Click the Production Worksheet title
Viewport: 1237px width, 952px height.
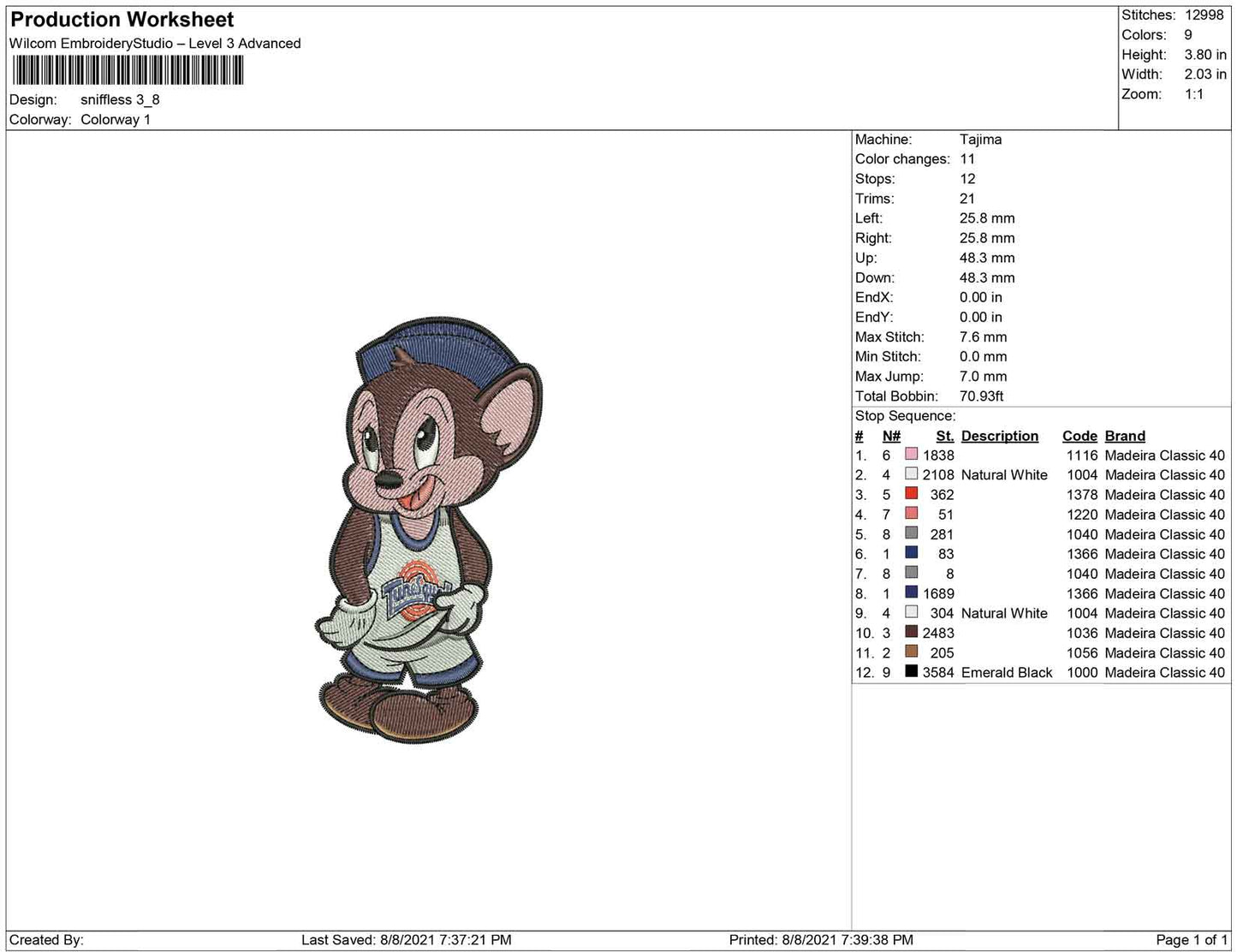coord(122,20)
